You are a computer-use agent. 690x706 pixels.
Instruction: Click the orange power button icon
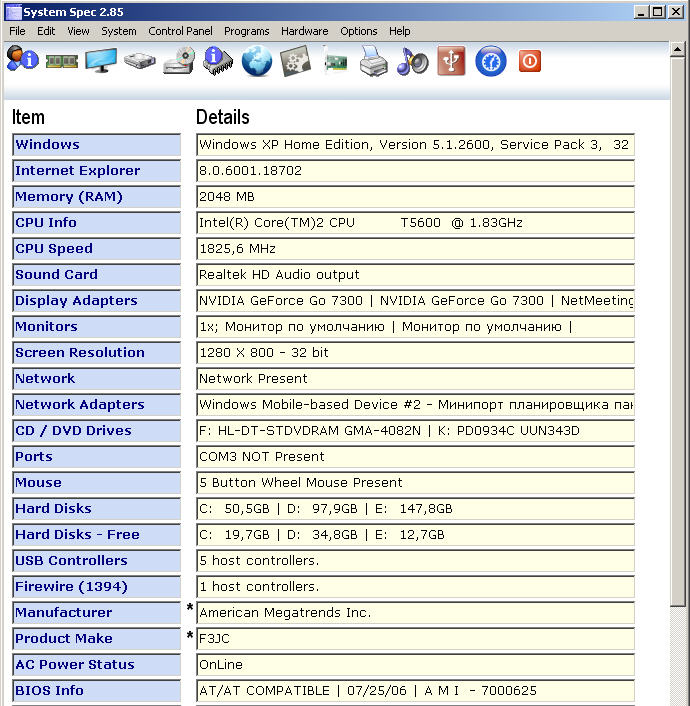point(530,62)
